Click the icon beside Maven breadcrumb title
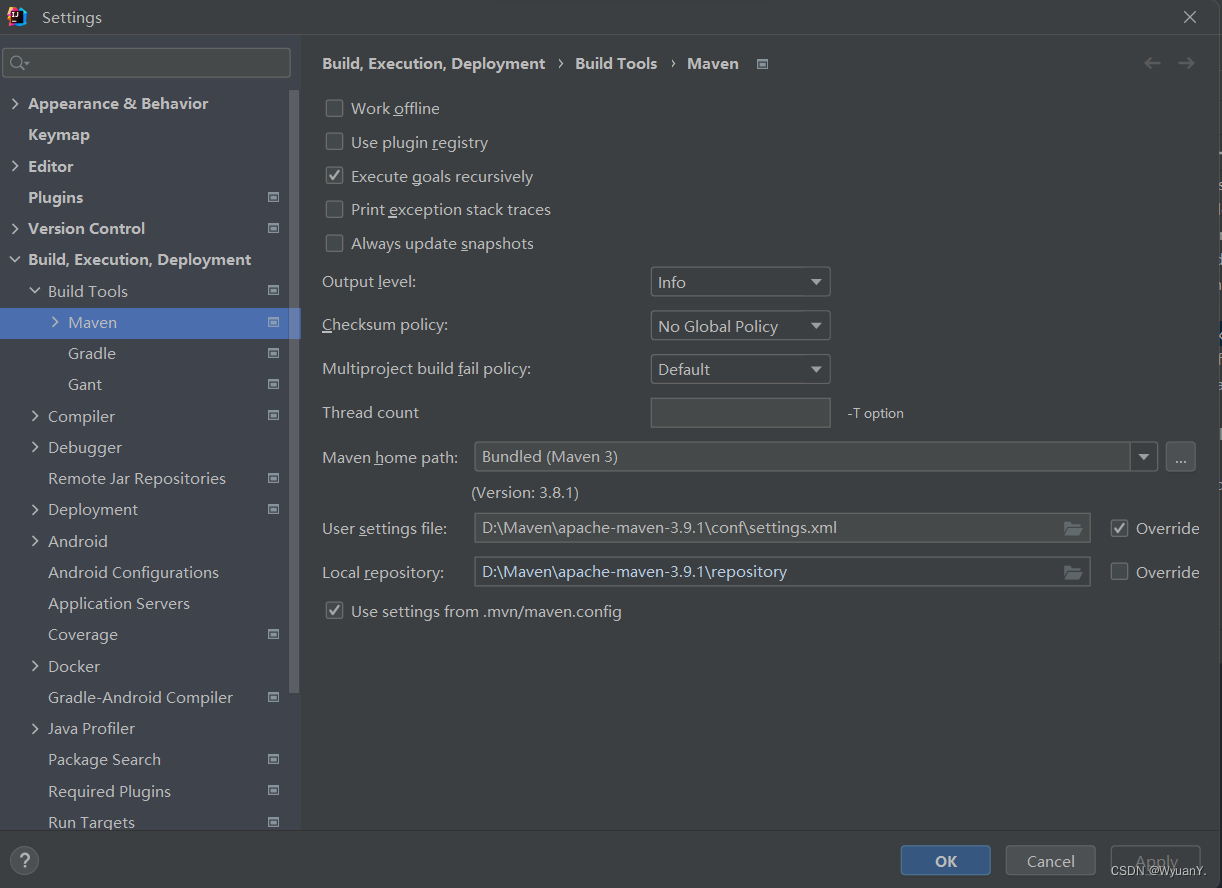The width and height of the screenshot is (1222, 888). [x=762, y=64]
